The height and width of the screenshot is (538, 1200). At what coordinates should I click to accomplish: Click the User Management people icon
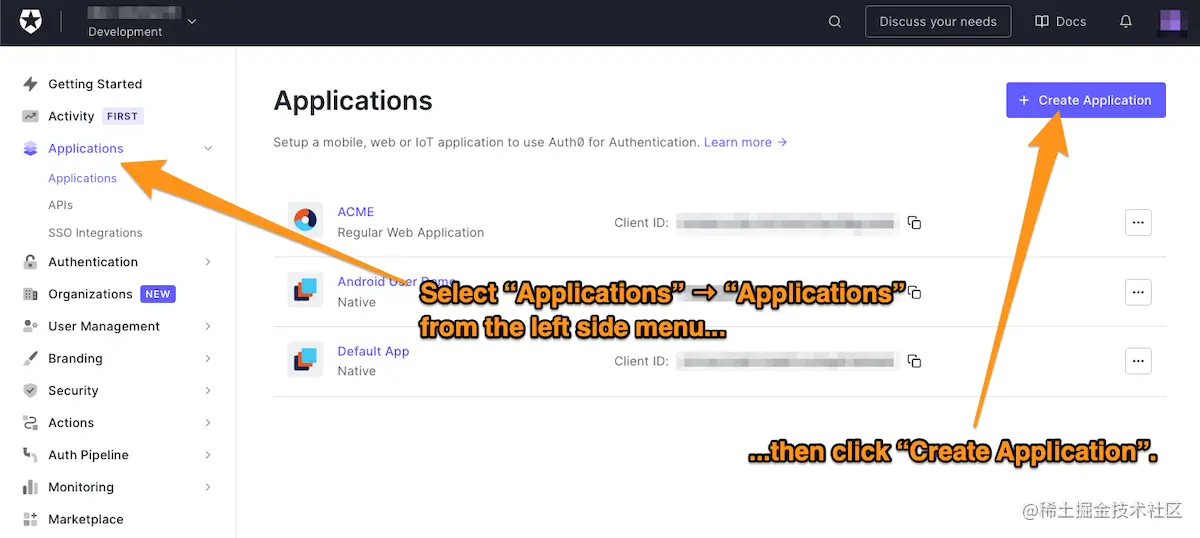30,326
